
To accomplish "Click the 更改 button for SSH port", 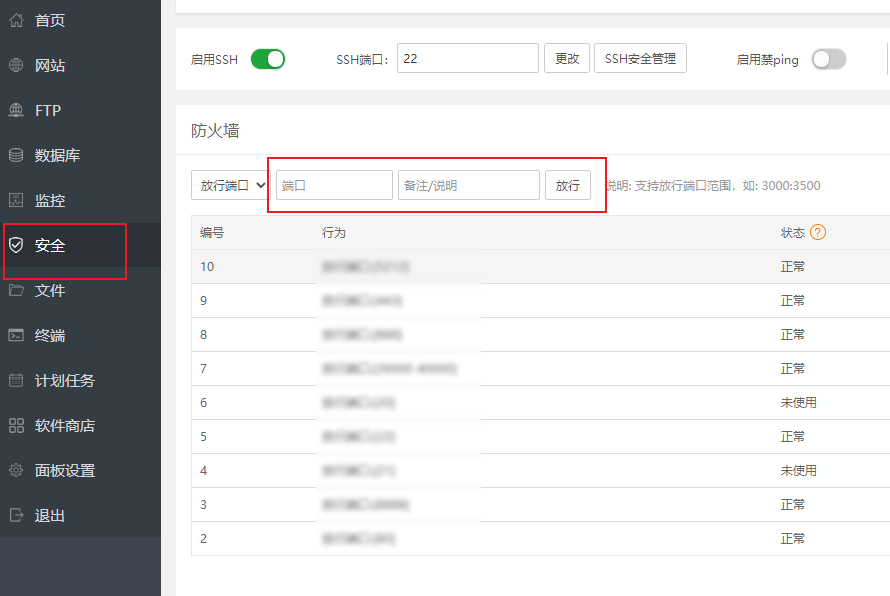I will click(x=567, y=59).
